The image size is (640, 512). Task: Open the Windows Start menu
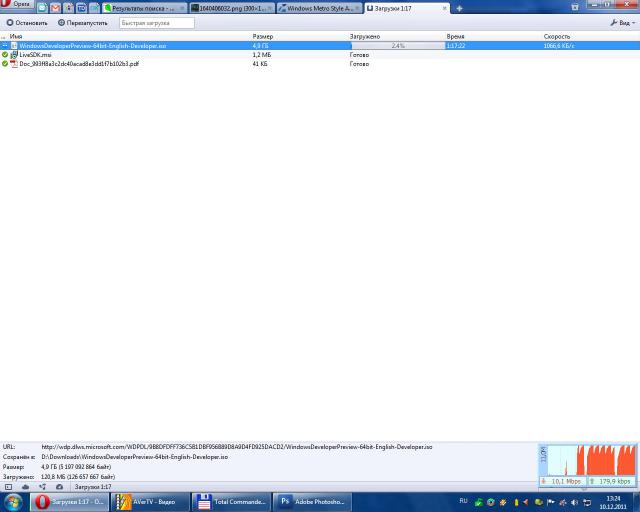pos(13,502)
